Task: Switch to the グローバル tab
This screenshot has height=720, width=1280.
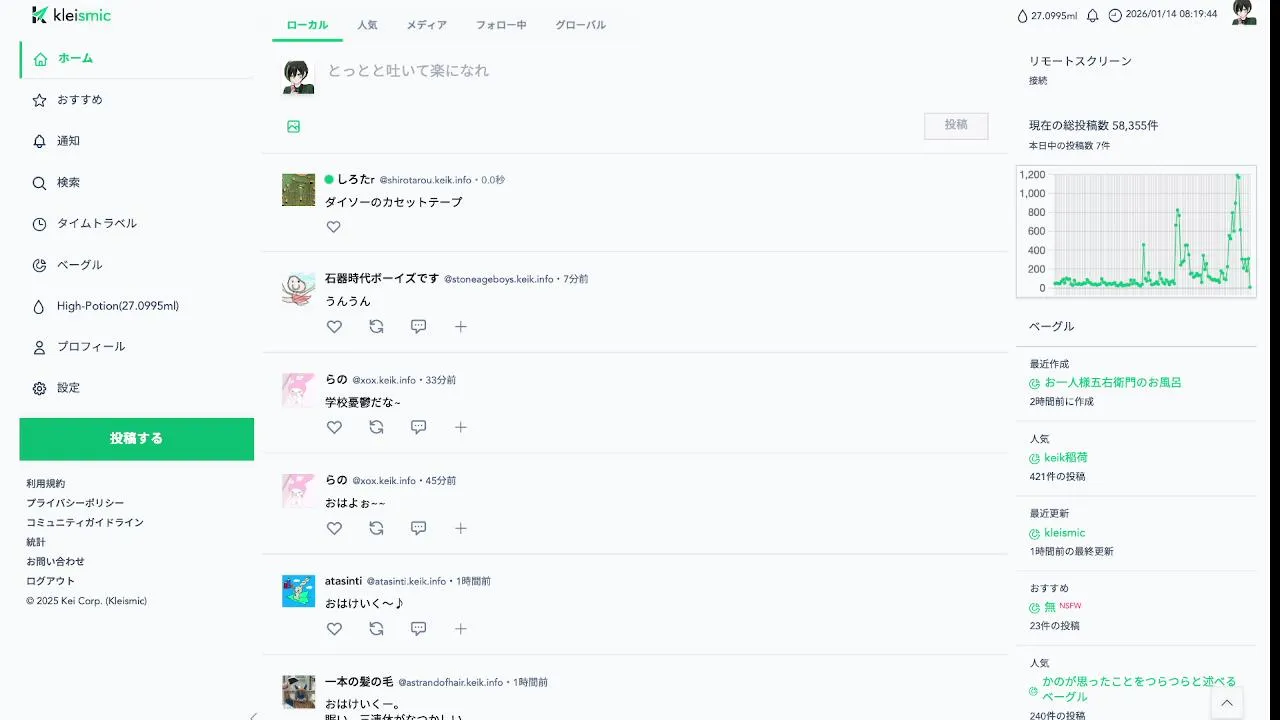Action: [580, 25]
